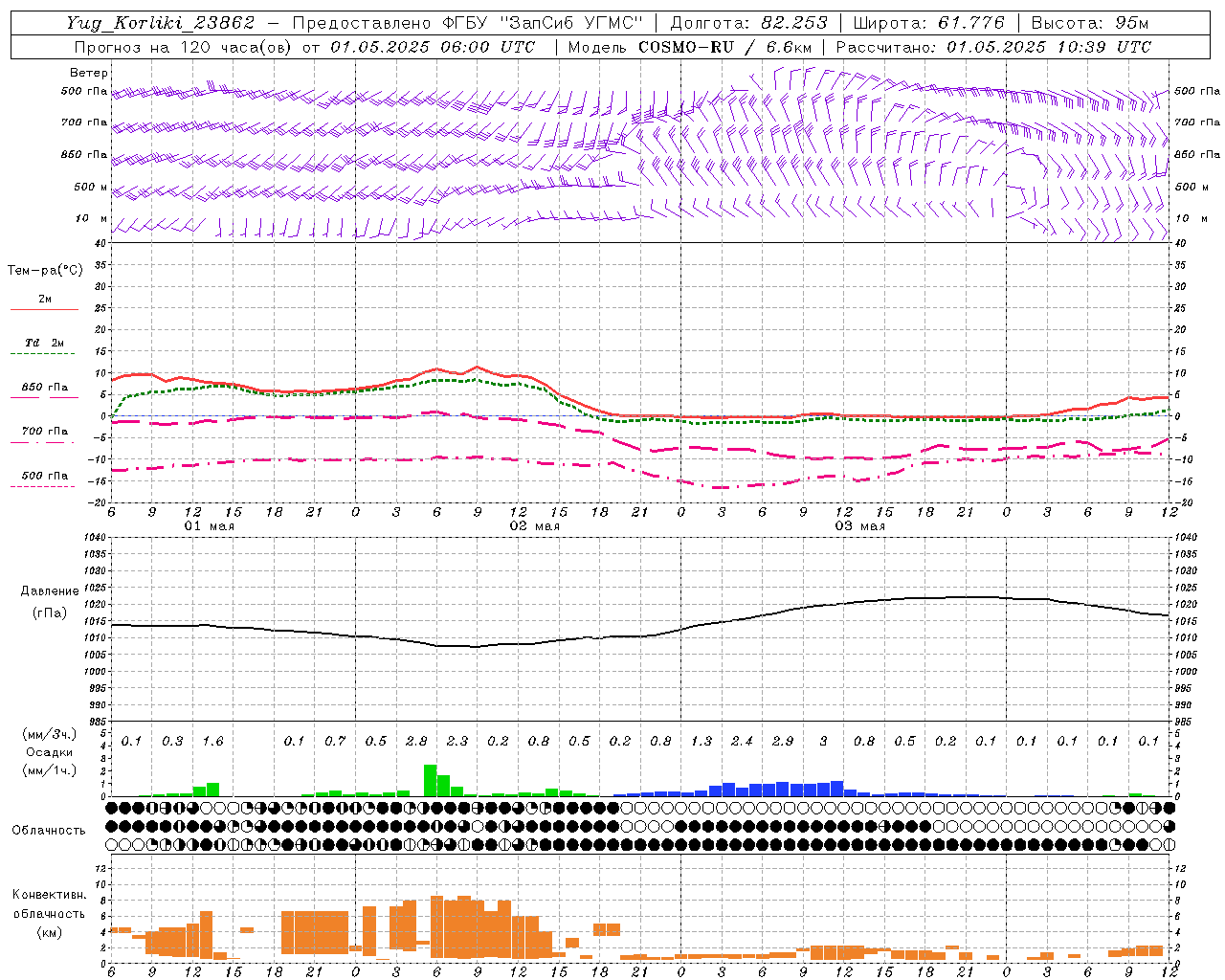Click the calculation time '01.05.2025 10:39 UTC'
This screenshot has height=980, width=1225.
coord(1049,47)
